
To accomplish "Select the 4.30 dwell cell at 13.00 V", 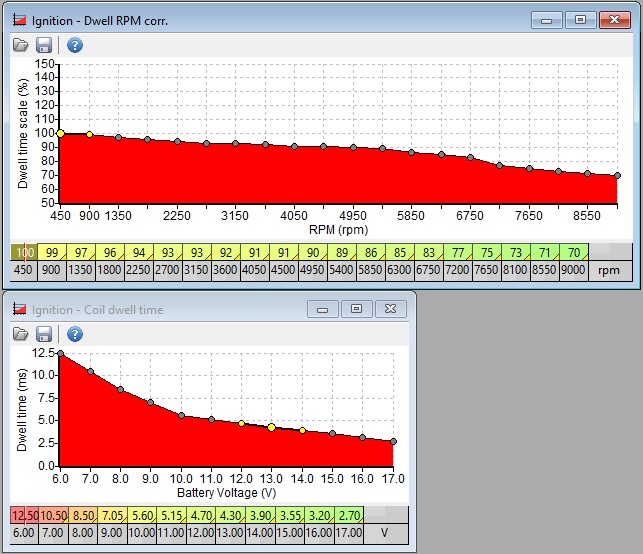I will 230,515.
